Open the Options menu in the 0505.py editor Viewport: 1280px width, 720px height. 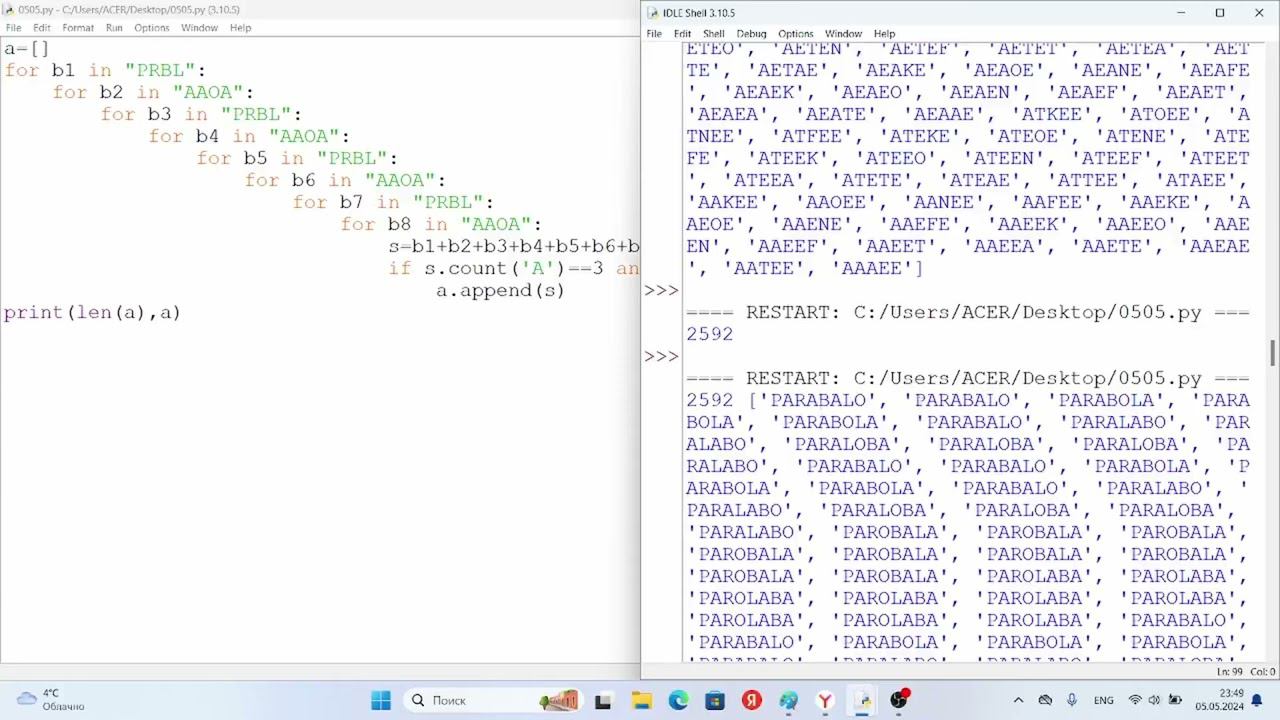point(152,28)
